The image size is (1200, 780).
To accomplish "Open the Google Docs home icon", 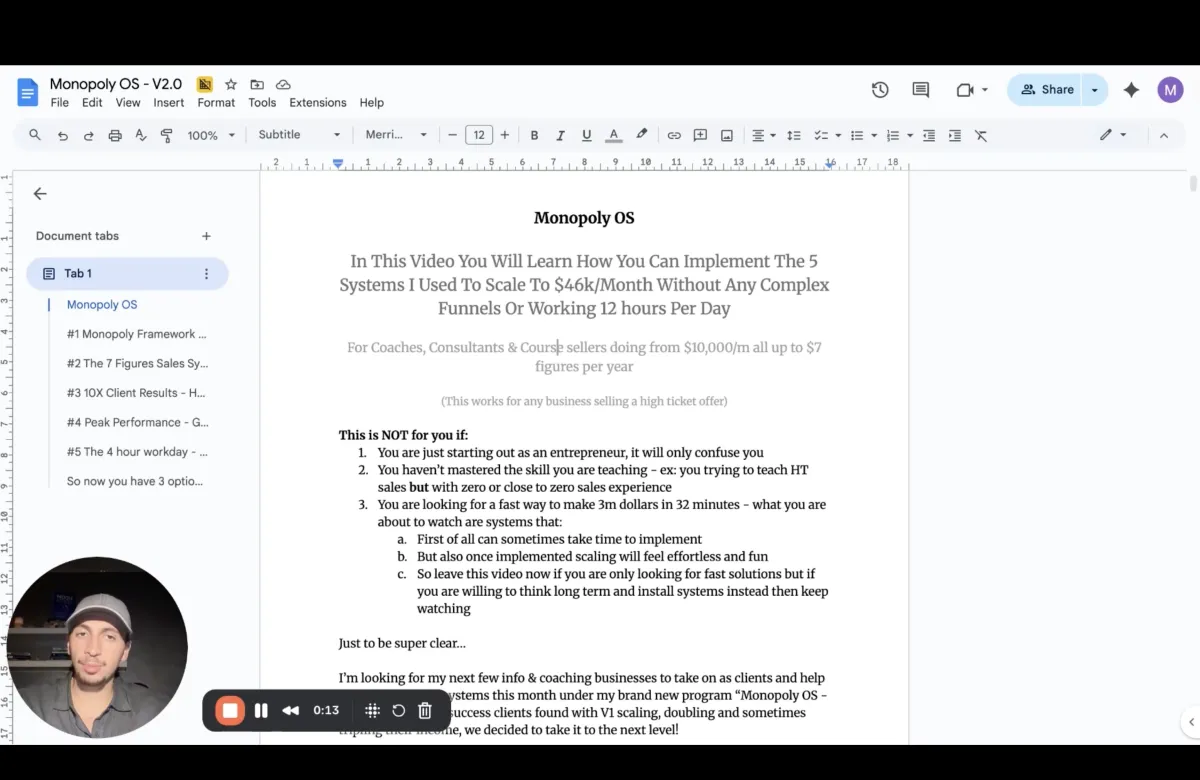I will click(x=27, y=92).
